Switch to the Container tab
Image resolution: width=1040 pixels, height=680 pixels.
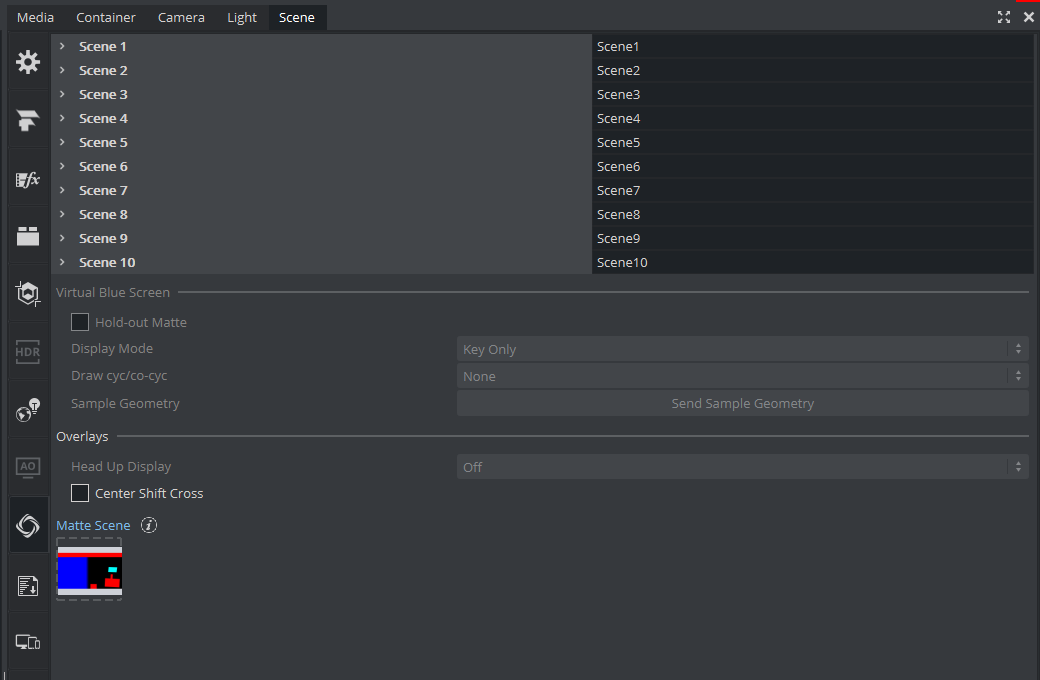coord(106,17)
